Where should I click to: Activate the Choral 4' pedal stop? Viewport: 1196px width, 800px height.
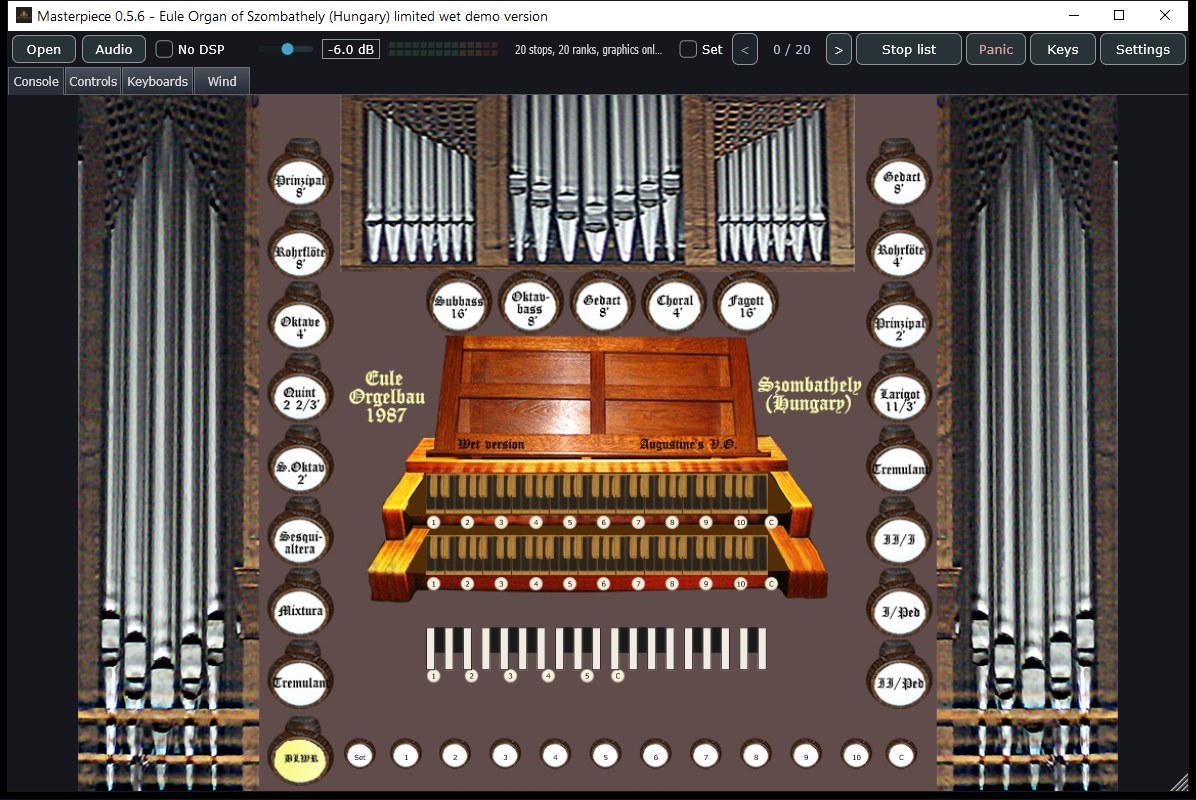pyautogui.click(x=674, y=304)
